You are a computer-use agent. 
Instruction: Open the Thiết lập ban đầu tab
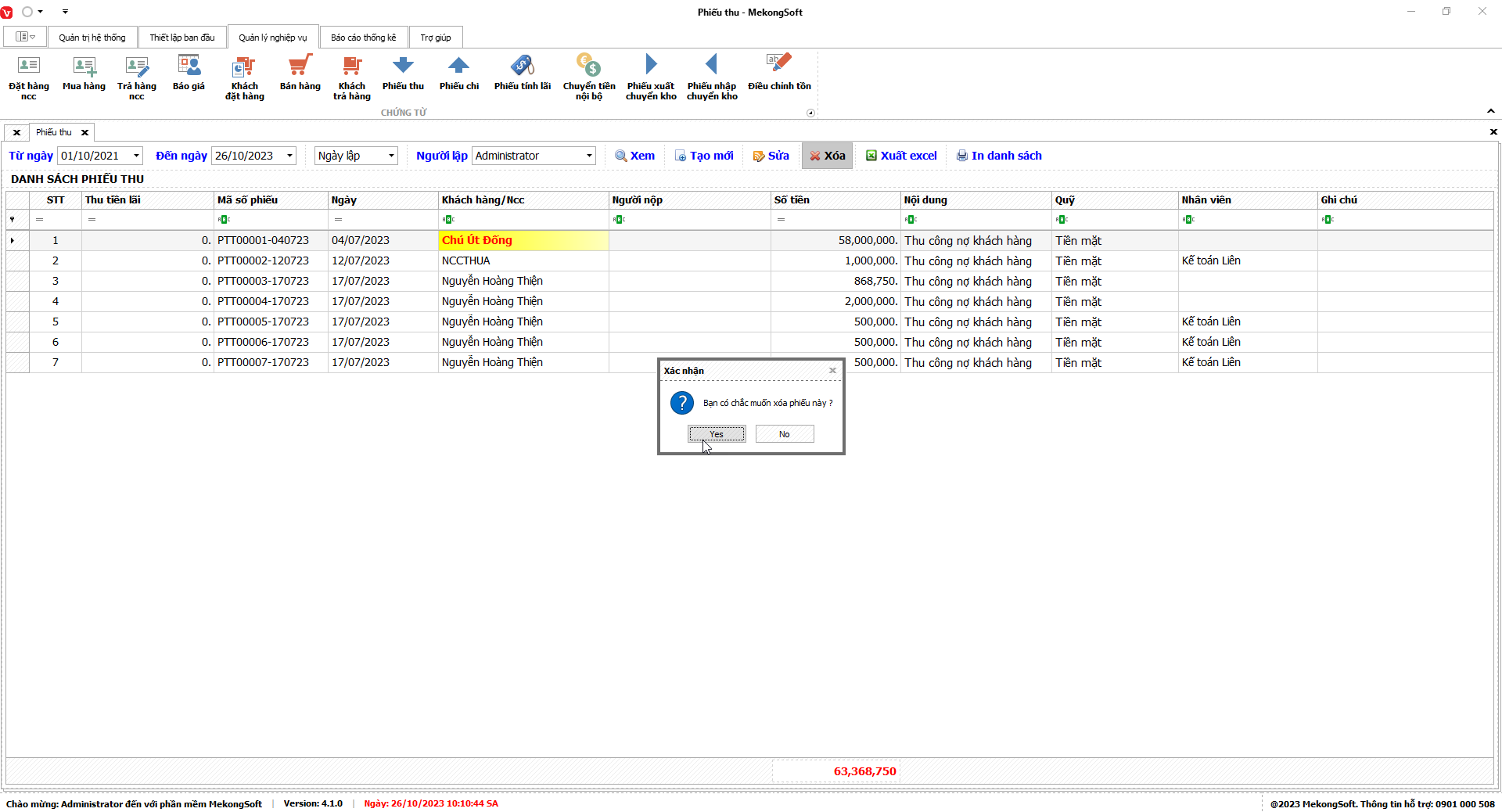(x=181, y=38)
